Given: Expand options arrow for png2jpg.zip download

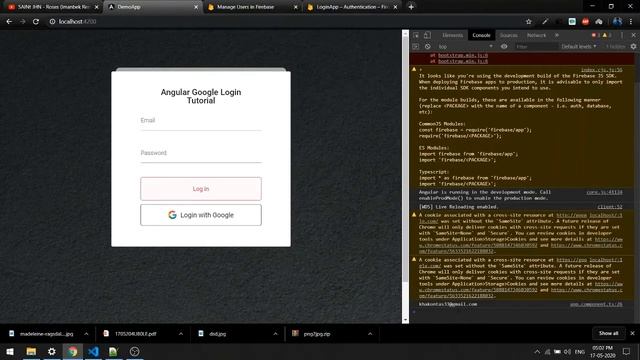Looking at the screenshot, I should [x=370, y=334].
